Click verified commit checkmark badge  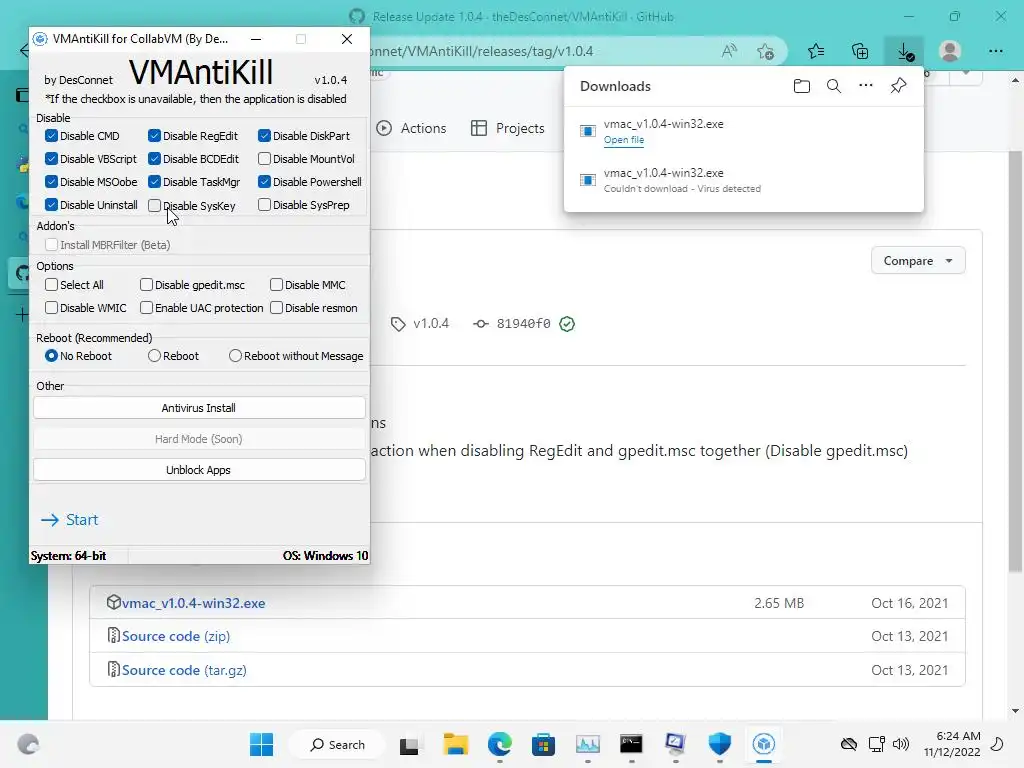(567, 324)
